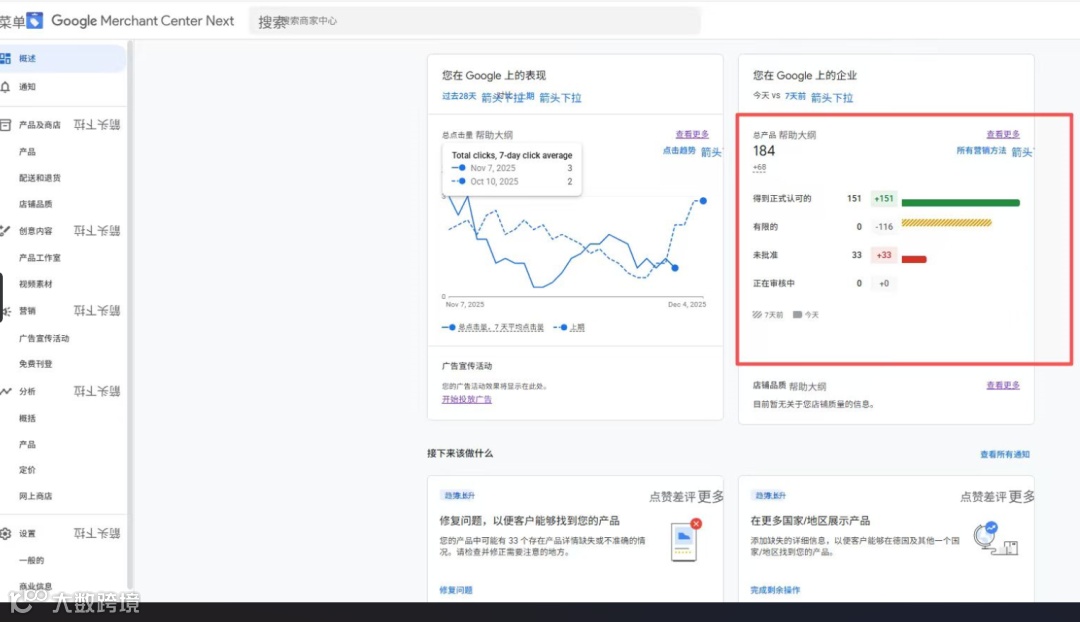1080x622 pixels.
Task: Click 完成剩余操作 link
Action: point(775,590)
